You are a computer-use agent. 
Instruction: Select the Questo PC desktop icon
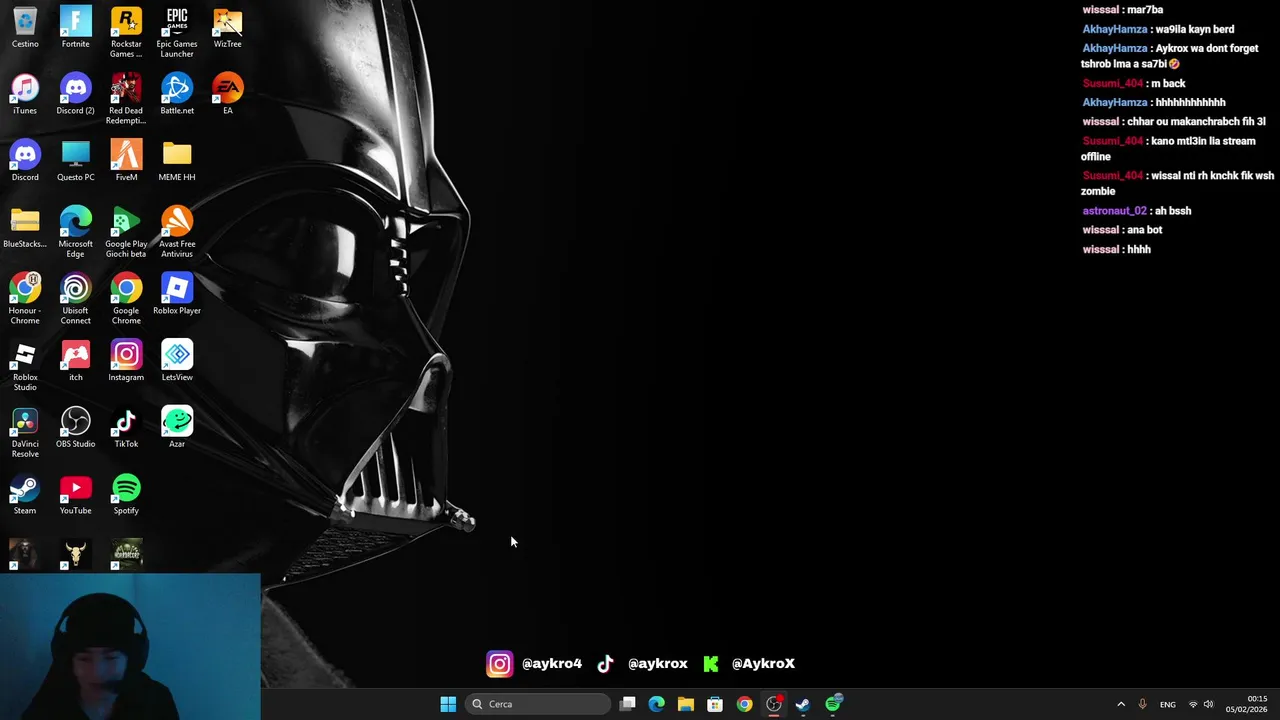click(75, 161)
